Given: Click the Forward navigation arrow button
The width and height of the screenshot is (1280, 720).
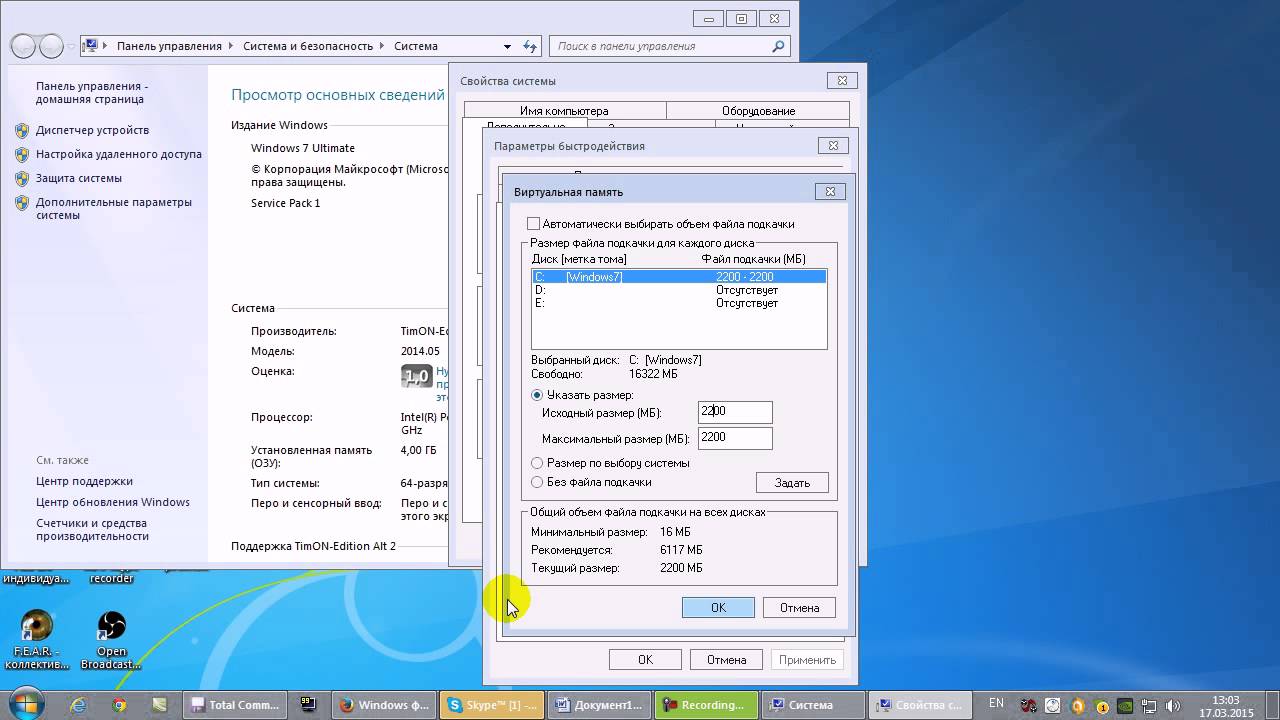Looking at the screenshot, I should pos(50,46).
